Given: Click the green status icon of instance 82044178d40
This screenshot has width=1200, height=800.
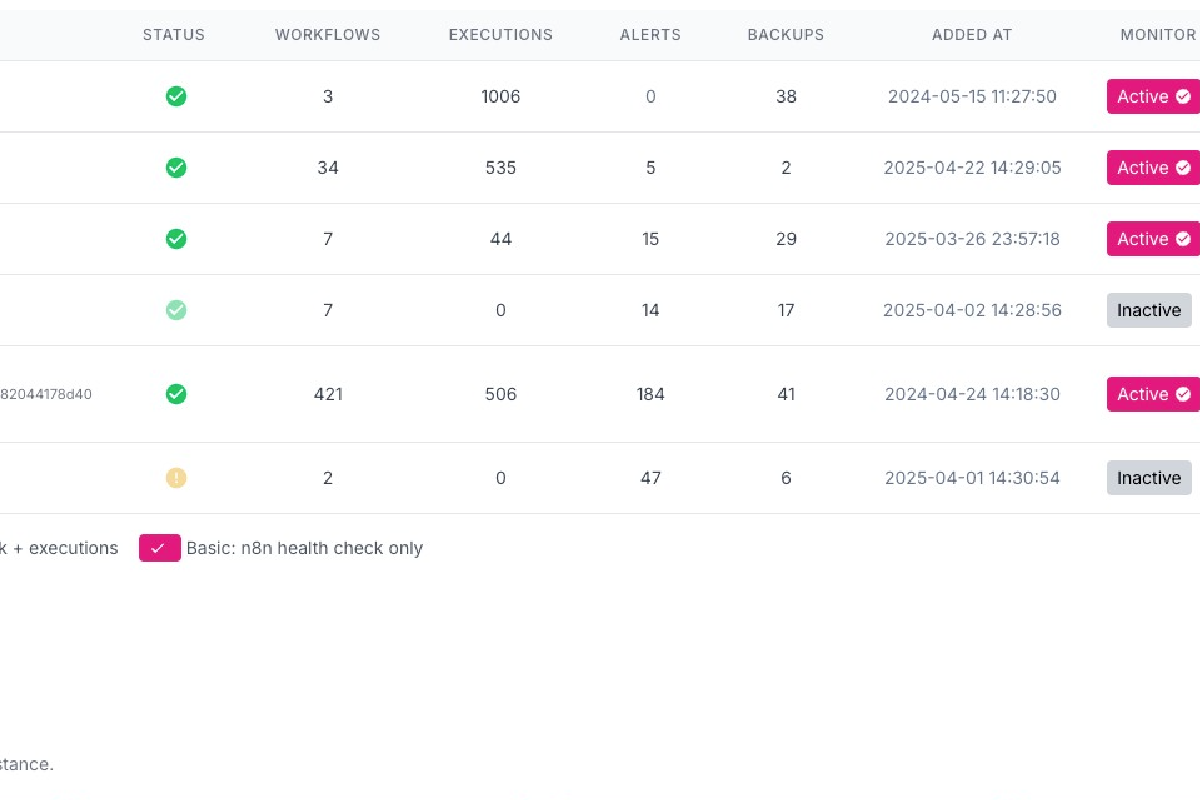Looking at the screenshot, I should click(176, 394).
